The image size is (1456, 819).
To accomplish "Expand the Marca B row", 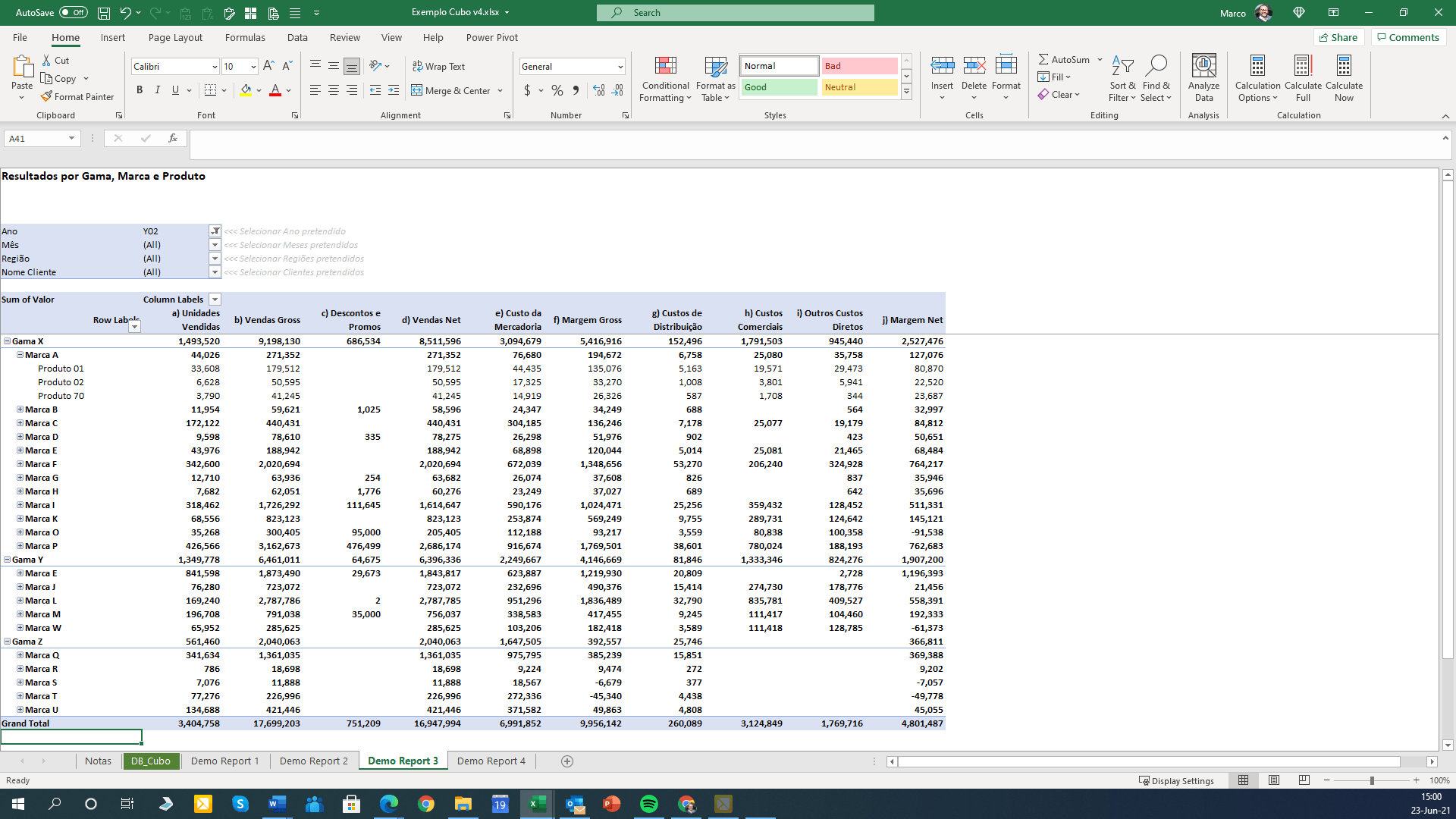I will click(x=20, y=409).
